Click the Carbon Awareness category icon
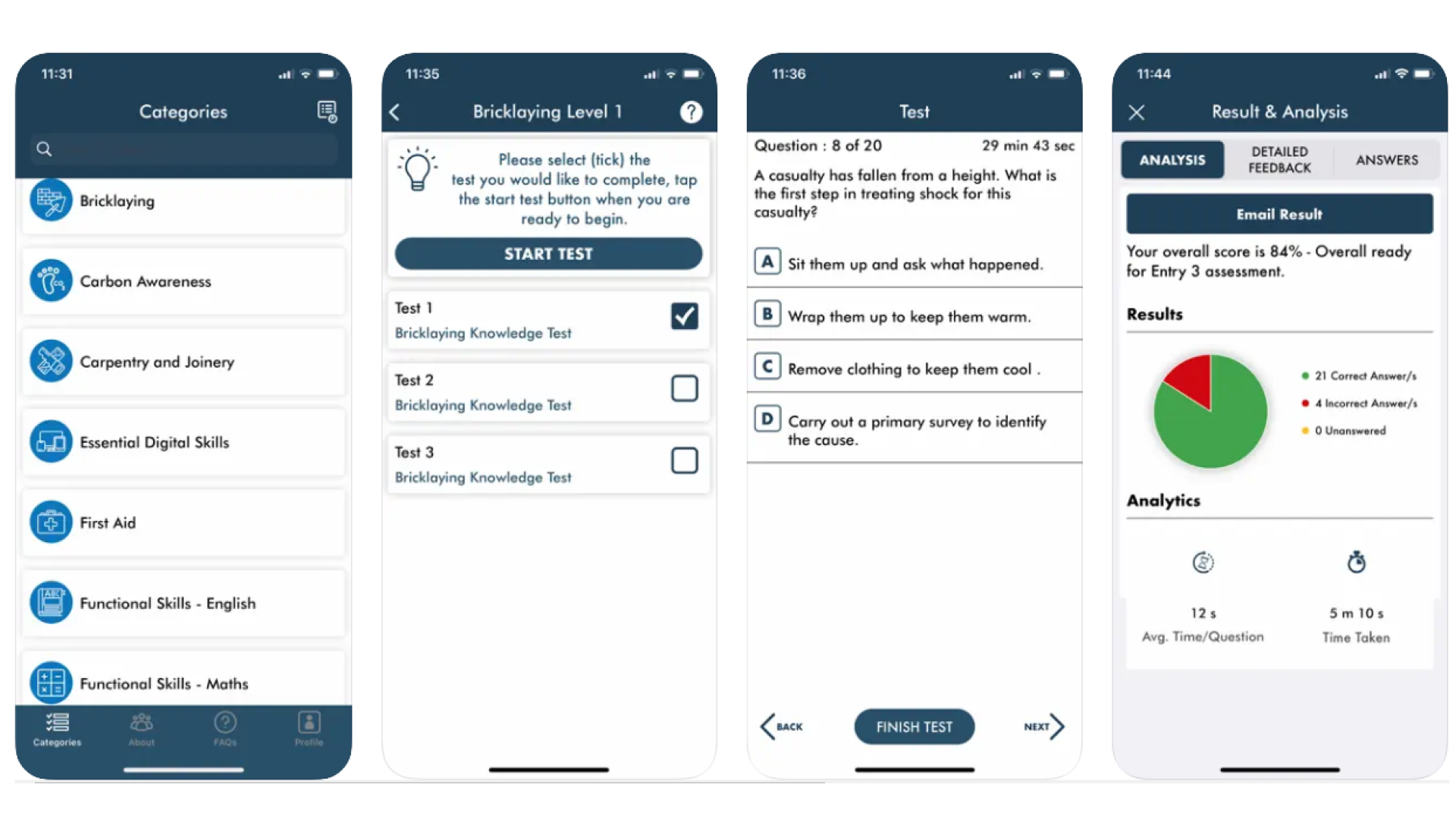 tap(51, 281)
